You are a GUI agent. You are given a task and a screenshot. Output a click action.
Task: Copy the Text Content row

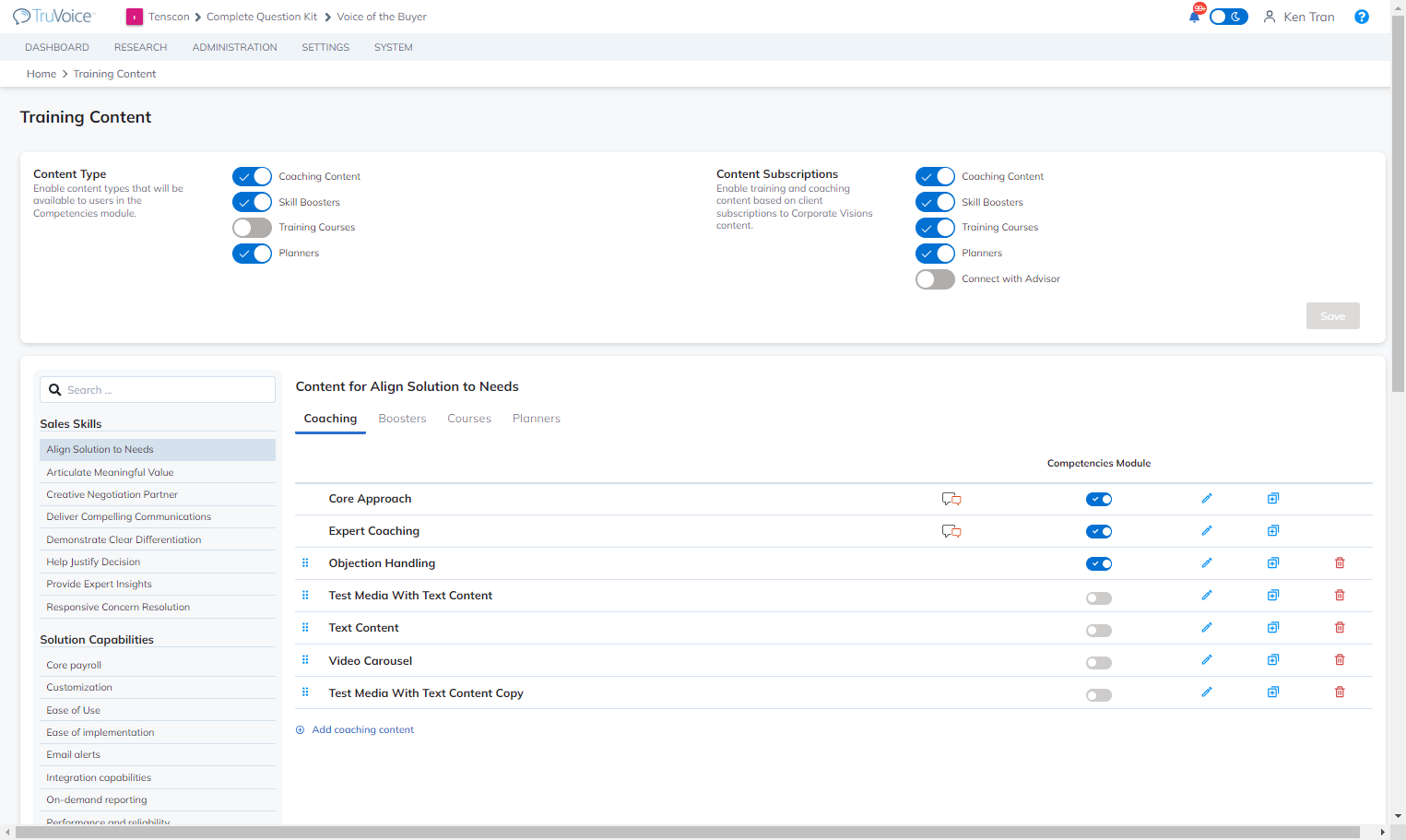pyautogui.click(x=1273, y=628)
